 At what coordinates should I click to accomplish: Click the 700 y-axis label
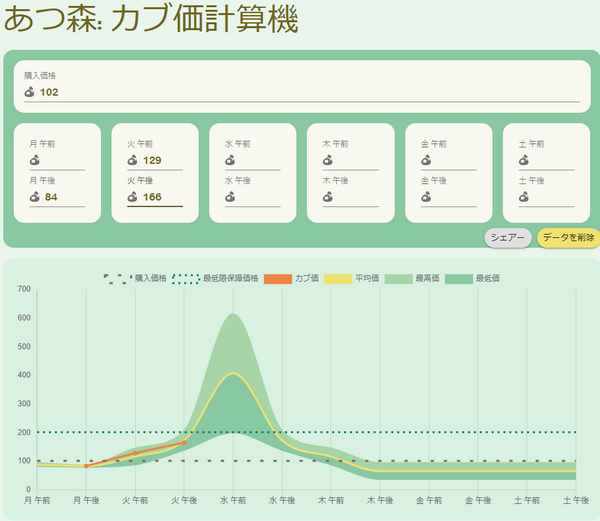pos(24,289)
